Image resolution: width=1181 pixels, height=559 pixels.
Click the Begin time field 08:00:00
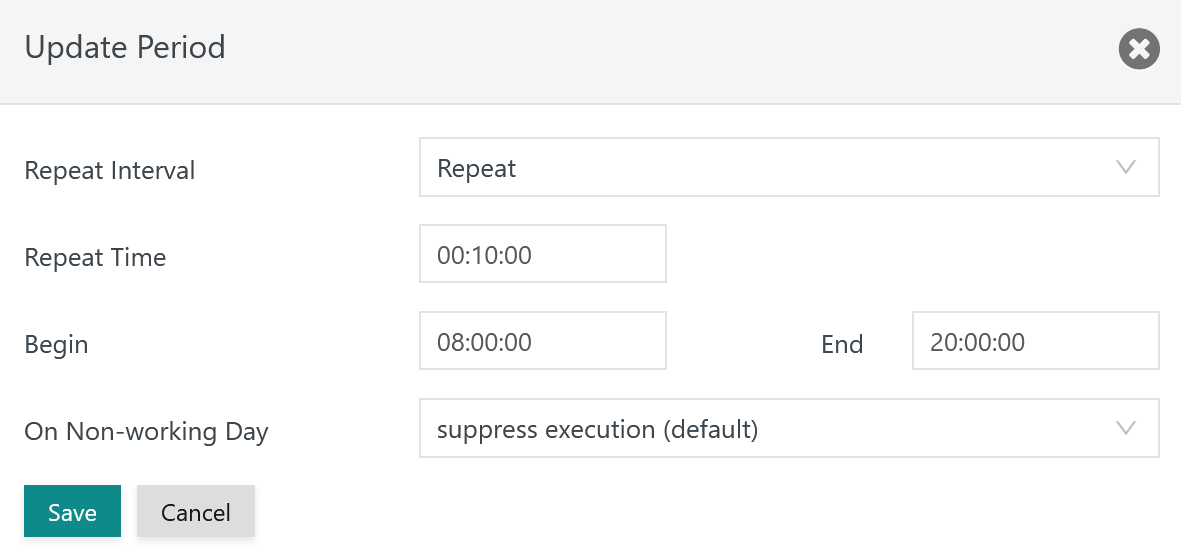tap(542, 341)
